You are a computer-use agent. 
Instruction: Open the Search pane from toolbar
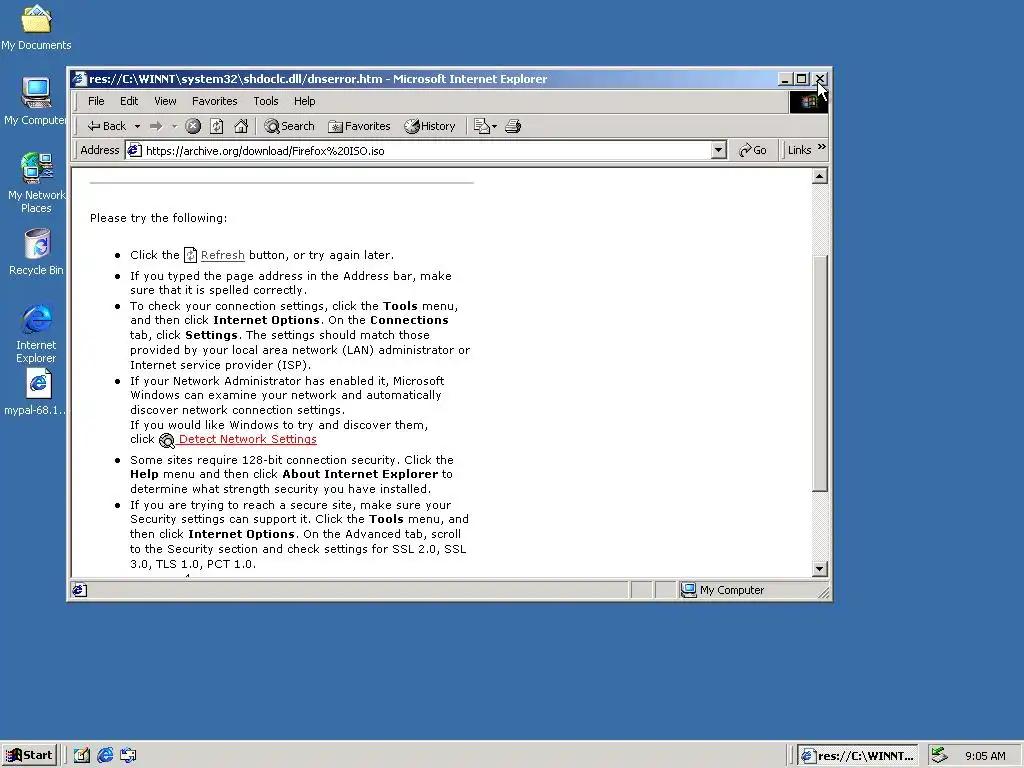289,126
